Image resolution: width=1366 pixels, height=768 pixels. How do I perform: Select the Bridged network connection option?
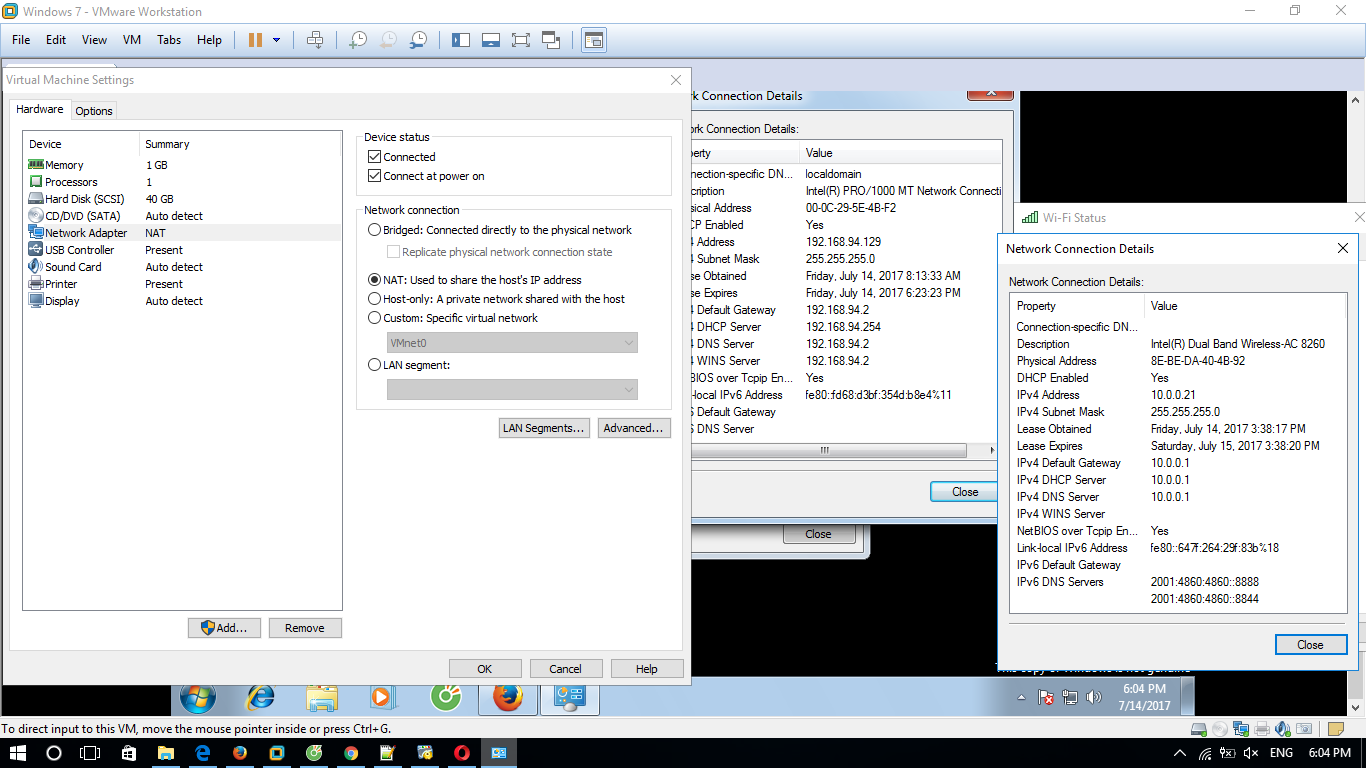375,230
